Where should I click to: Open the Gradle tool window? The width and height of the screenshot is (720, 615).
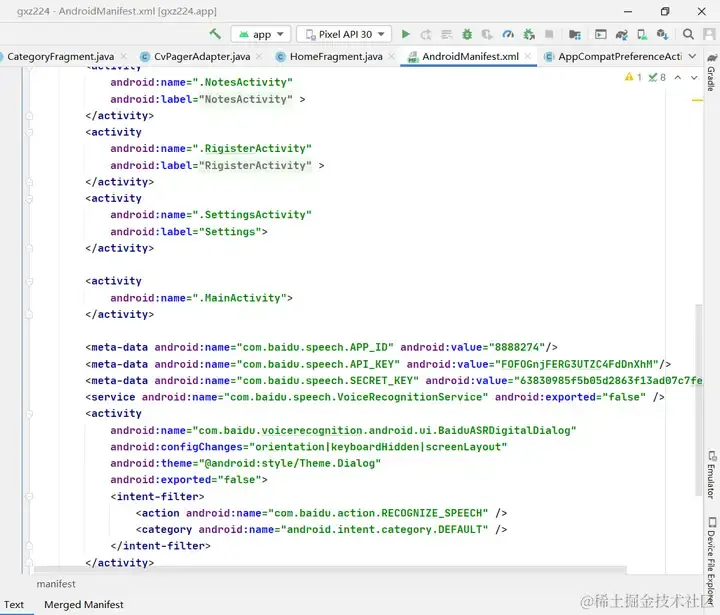pos(711,73)
